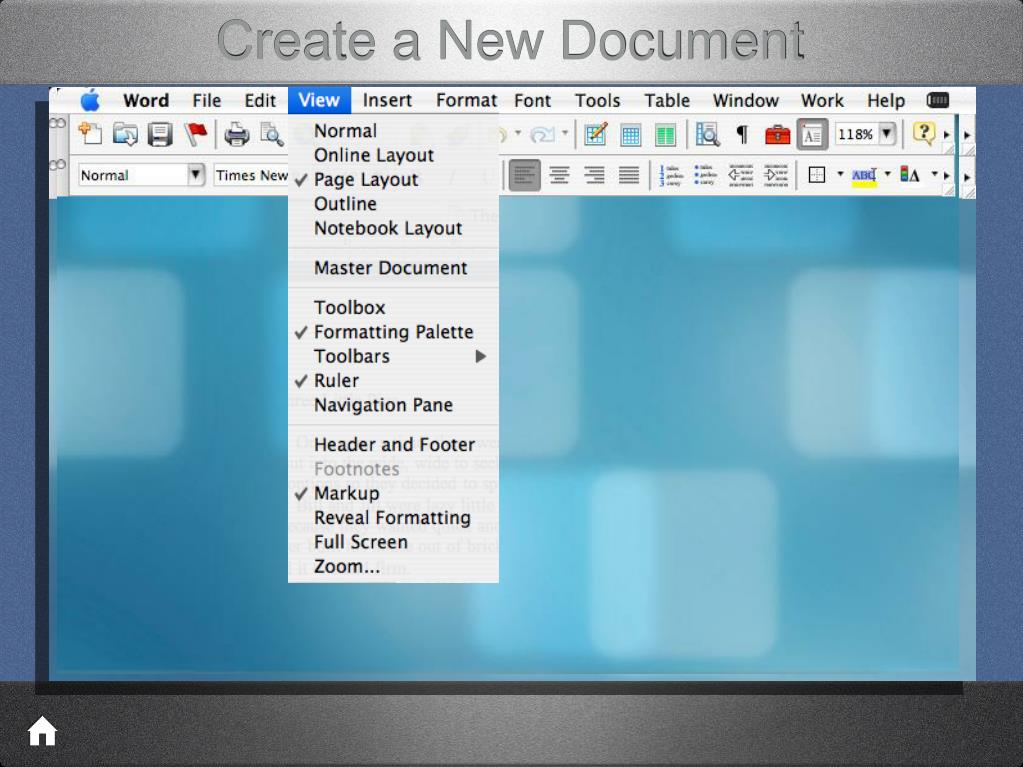Click the red Flag for Follow Up icon
Screen dimensions: 1023x767
coord(195,134)
